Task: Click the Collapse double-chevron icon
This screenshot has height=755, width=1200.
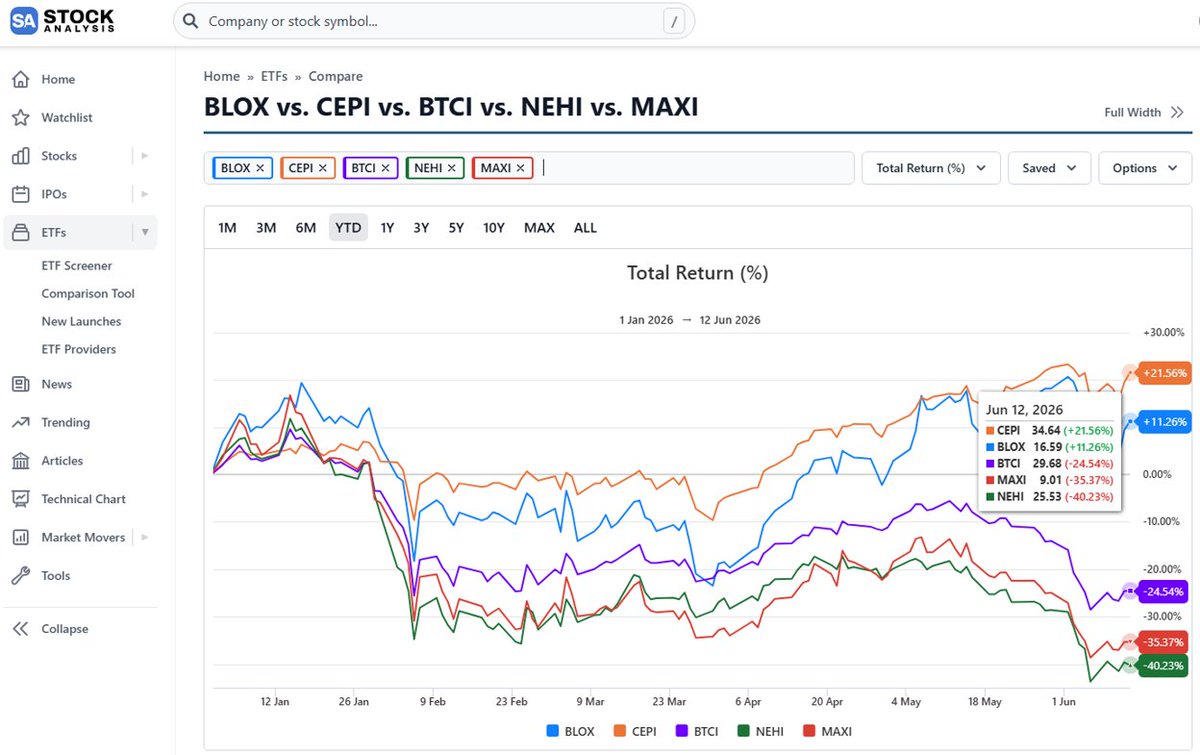Action: 21,629
